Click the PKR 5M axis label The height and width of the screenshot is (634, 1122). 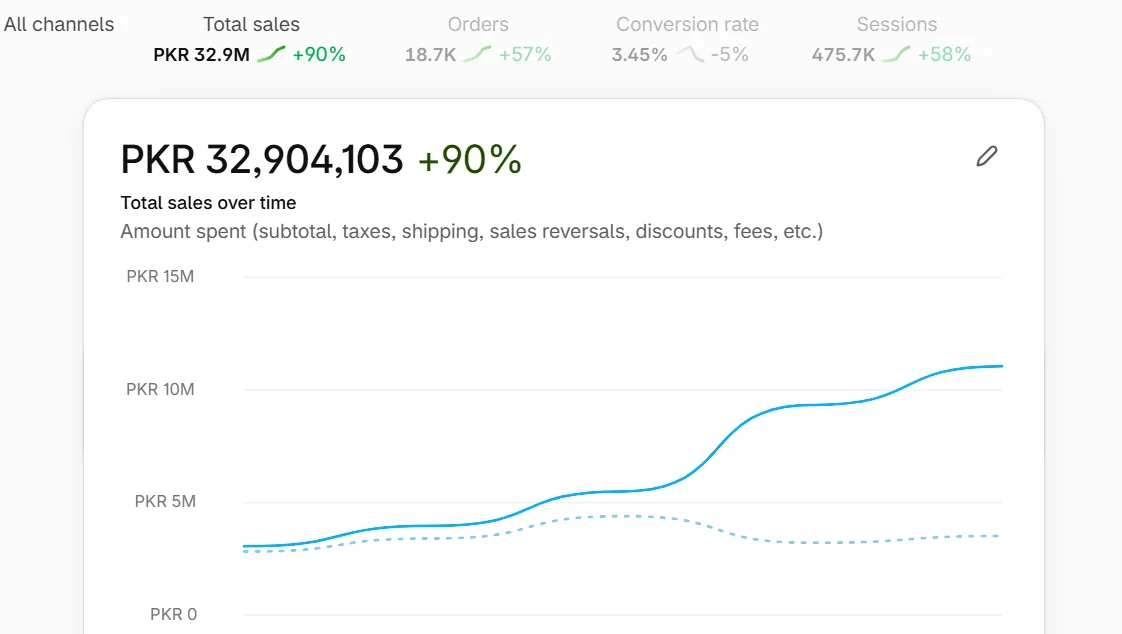[x=165, y=502]
